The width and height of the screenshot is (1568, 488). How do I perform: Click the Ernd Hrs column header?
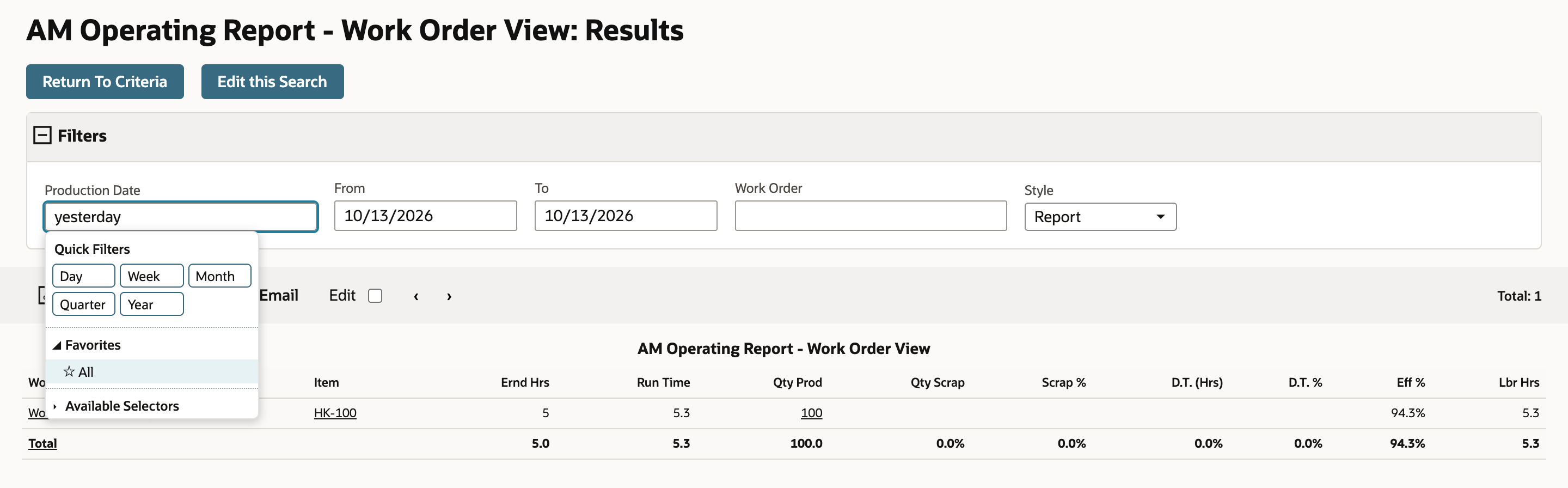coord(525,382)
